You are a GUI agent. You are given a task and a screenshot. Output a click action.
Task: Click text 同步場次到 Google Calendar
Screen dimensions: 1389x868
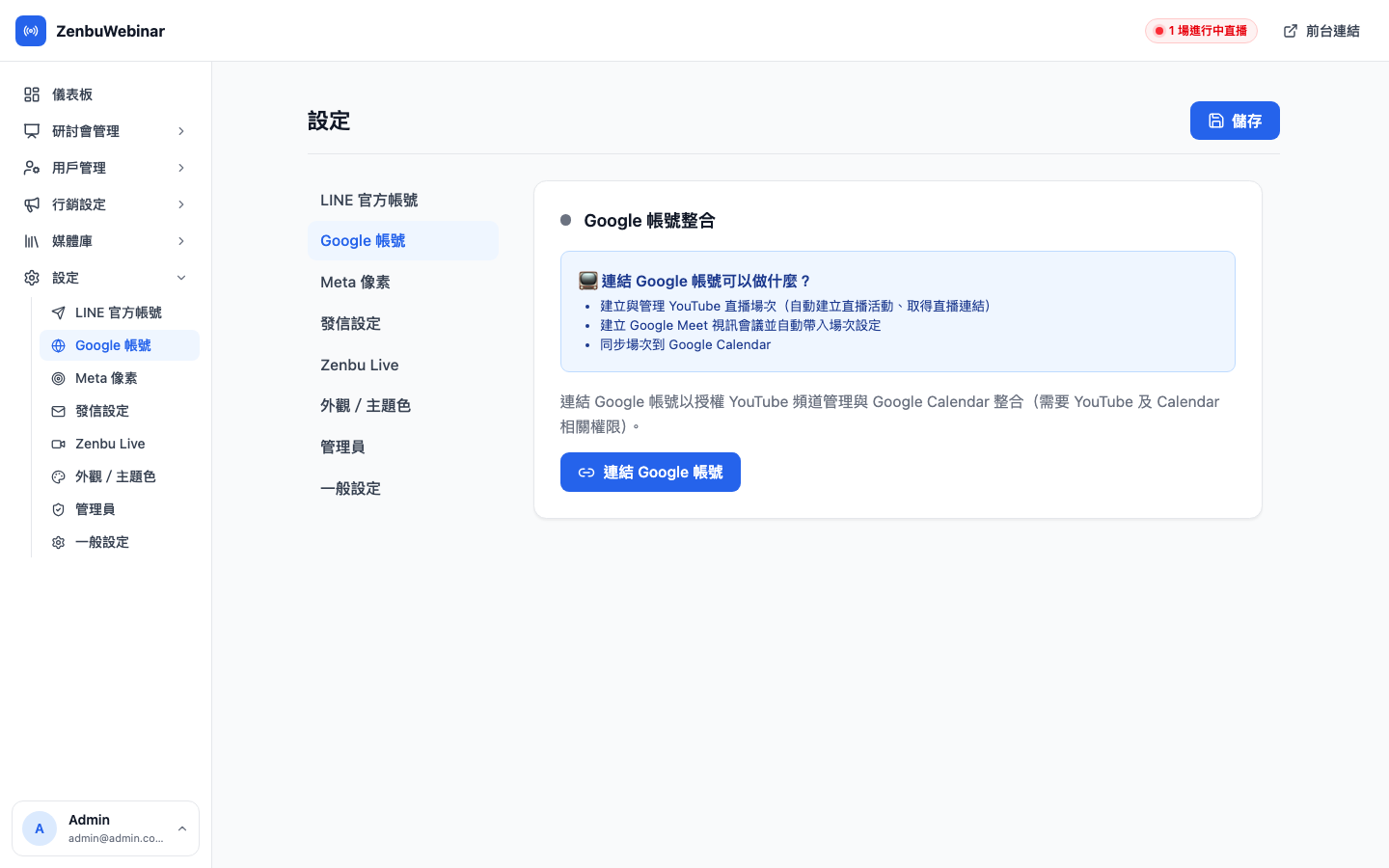[686, 344]
